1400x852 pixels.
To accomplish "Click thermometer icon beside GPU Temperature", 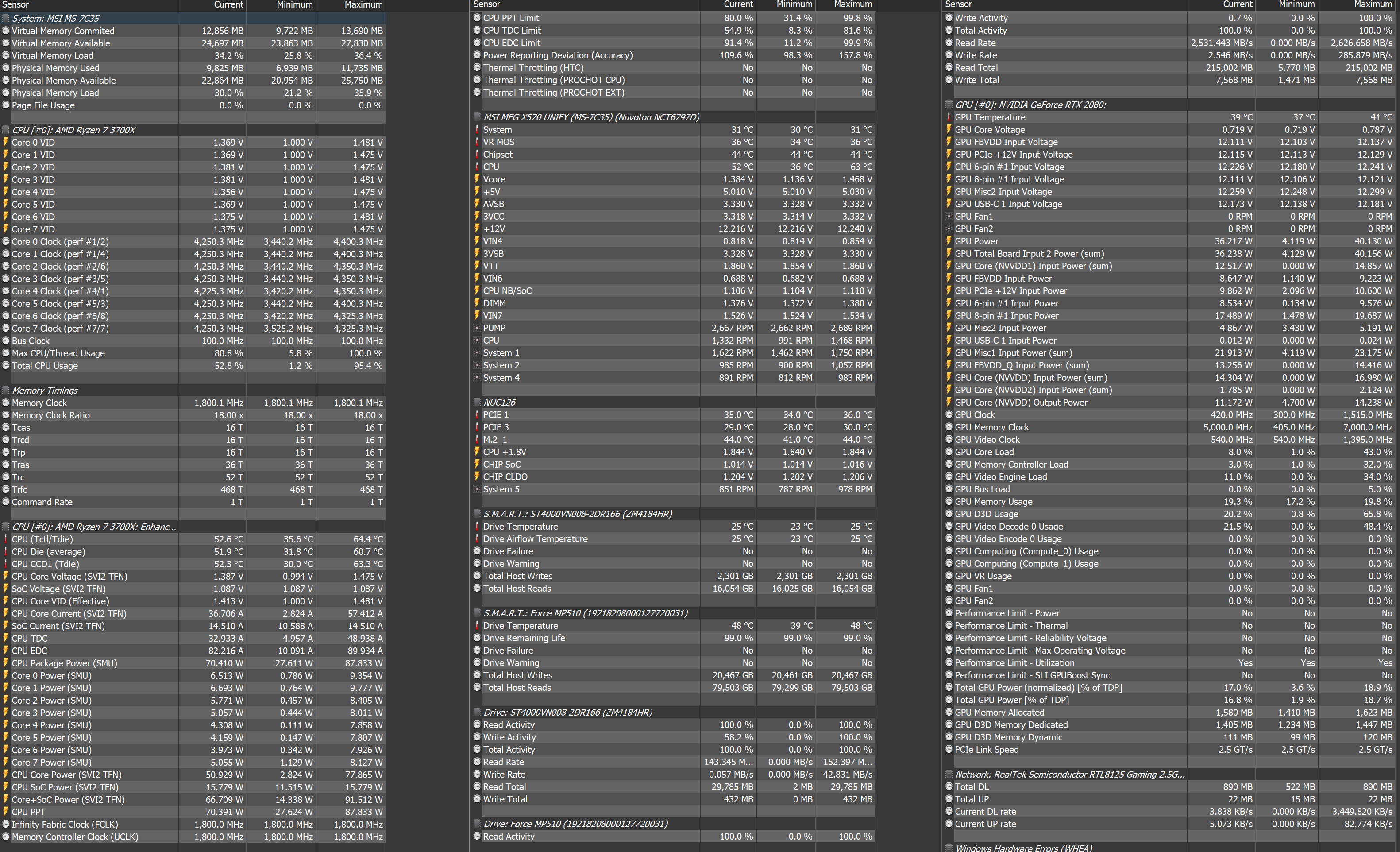I will click(x=949, y=117).
